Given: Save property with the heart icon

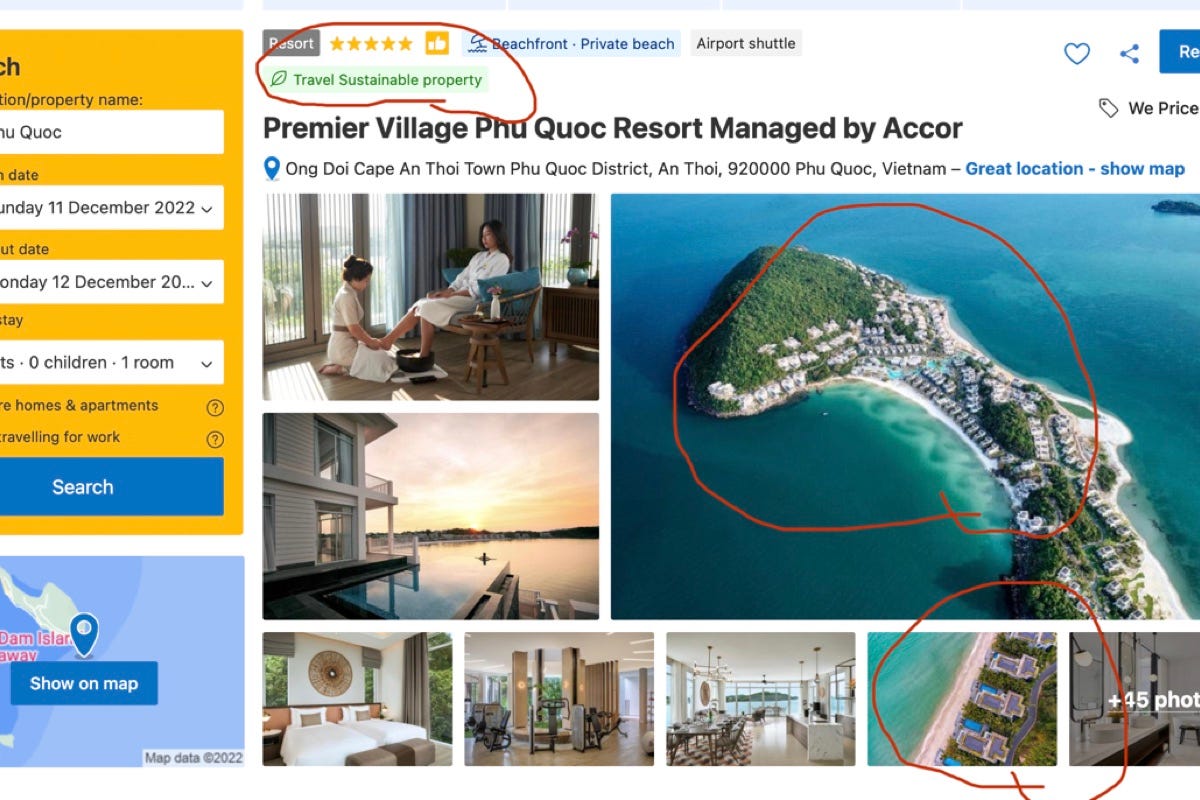Looking at the screenshot, I should click(1077, 54).
